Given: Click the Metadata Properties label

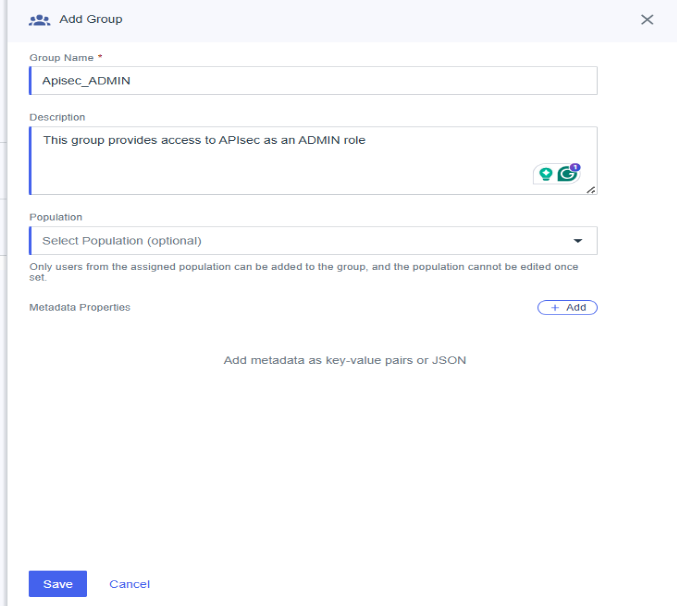Looking at the screenshot, I should pos(80,307).
